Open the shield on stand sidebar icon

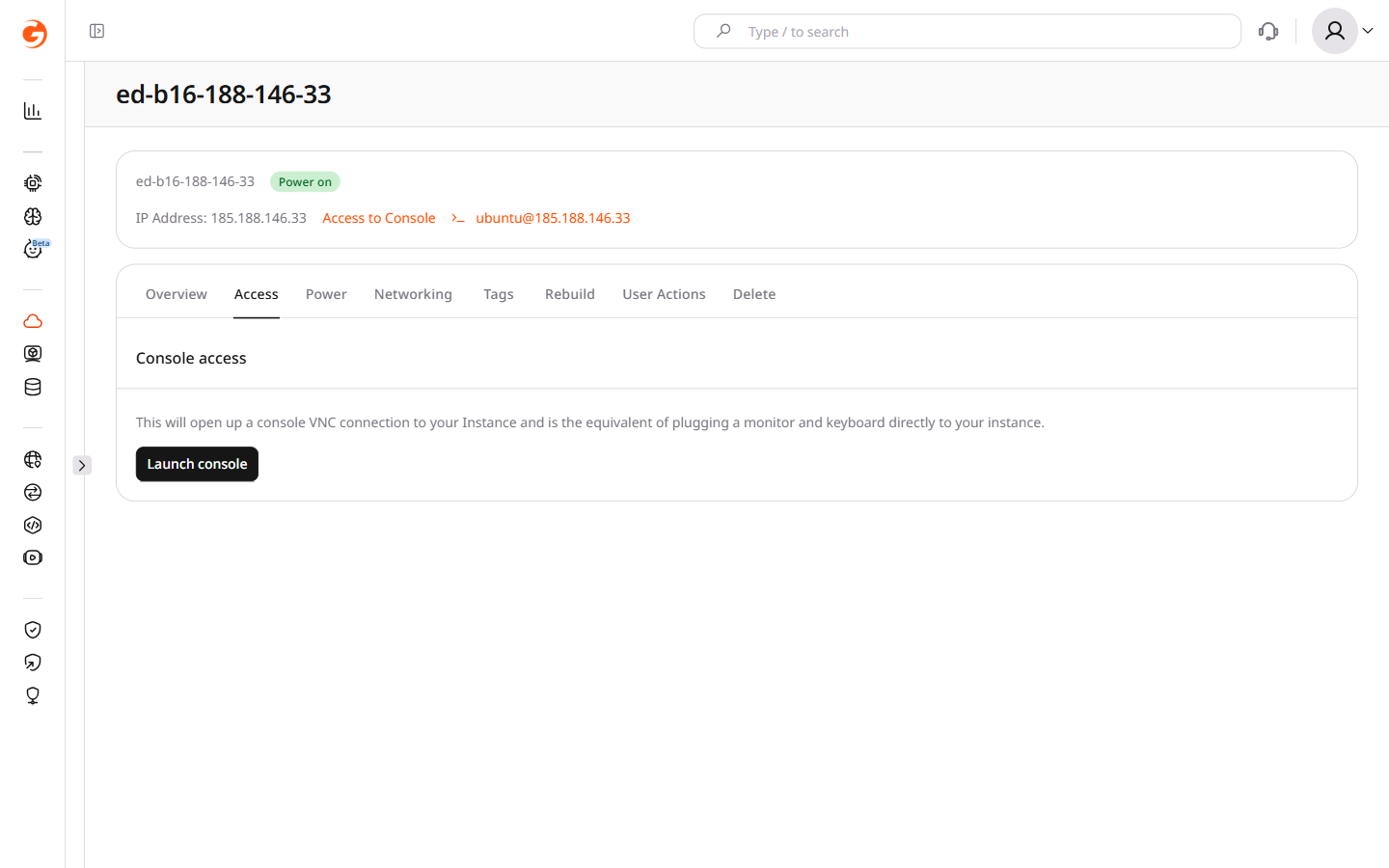[x=33, y=695]
